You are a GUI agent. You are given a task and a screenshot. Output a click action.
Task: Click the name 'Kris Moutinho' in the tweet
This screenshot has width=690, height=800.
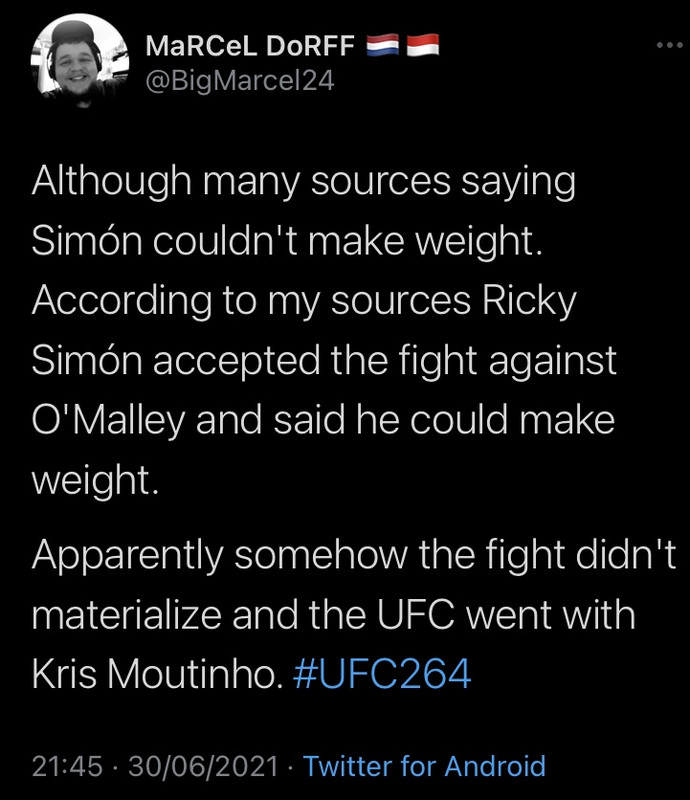pyautogui.click(x=157, y=674)
